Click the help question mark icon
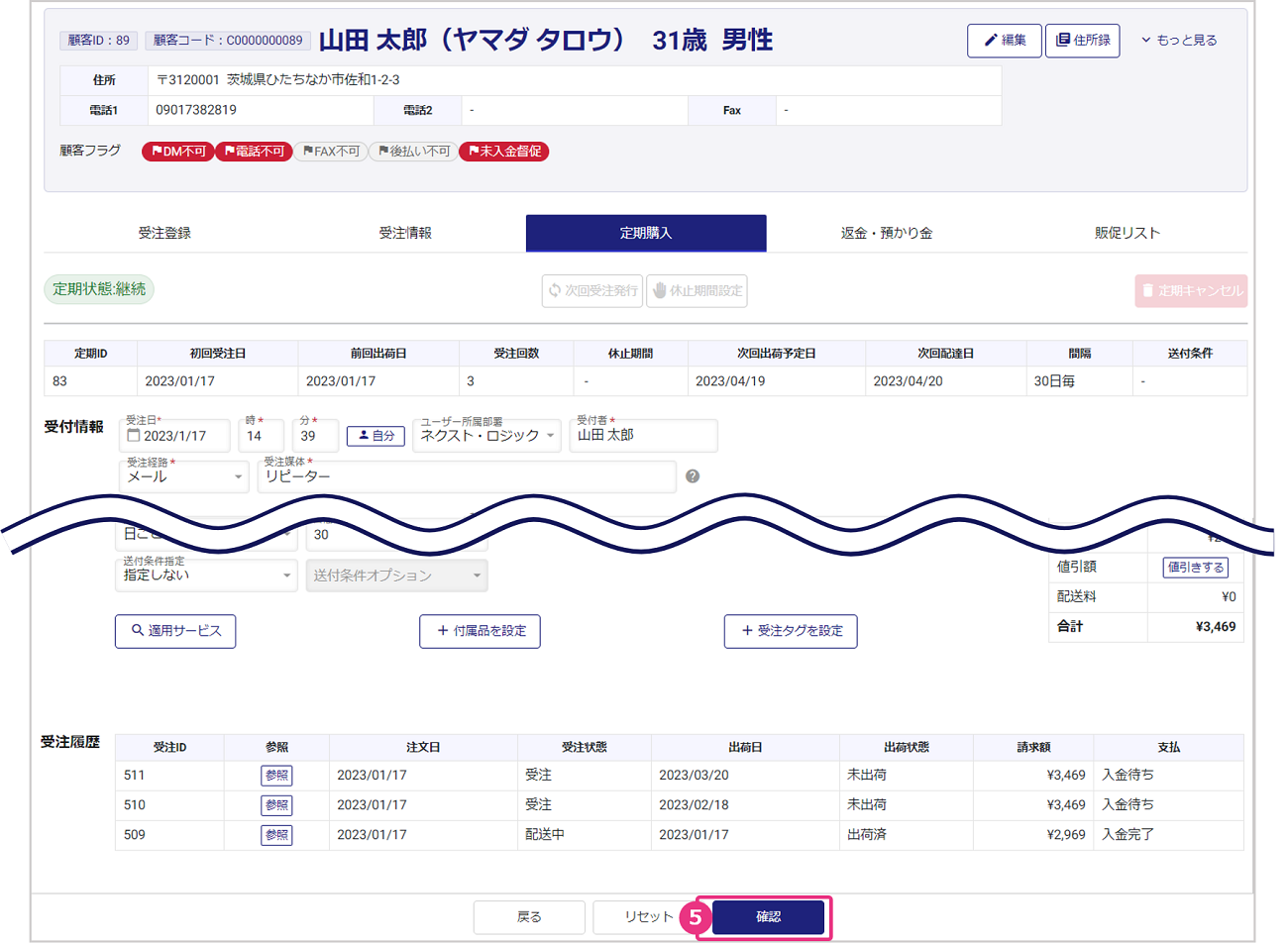 coord(693,476)
